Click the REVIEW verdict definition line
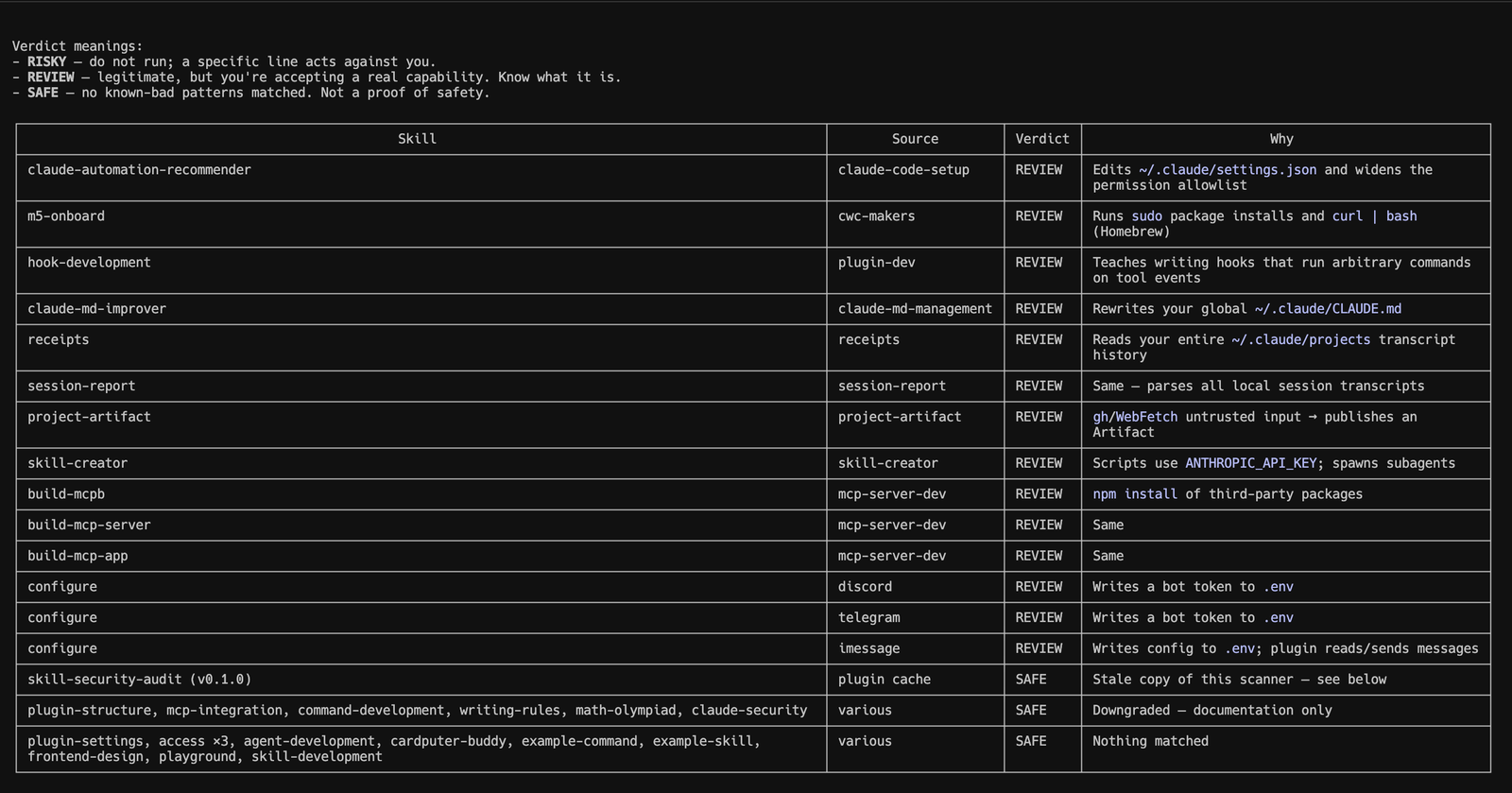The height and width of the screenshot is (793, 1512). click(x=317, y=78)
